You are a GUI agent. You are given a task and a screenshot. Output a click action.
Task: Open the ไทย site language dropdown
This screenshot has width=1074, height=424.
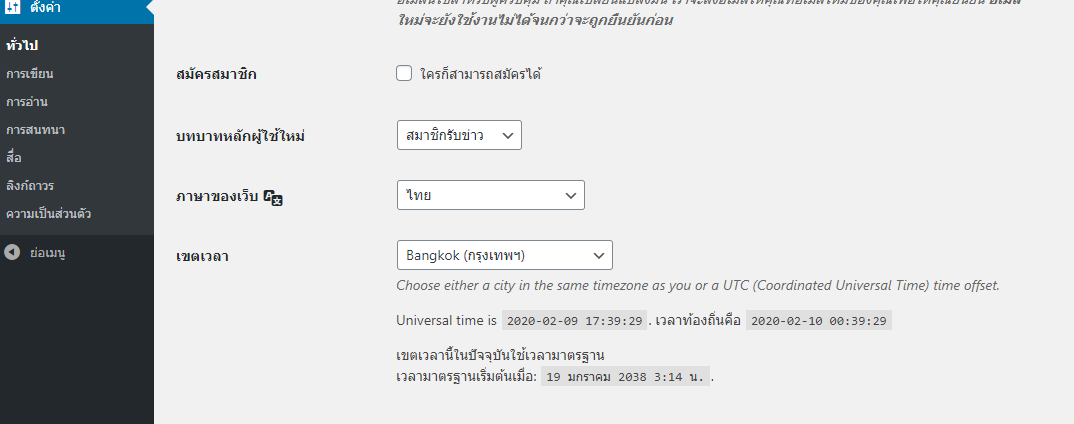490,195
